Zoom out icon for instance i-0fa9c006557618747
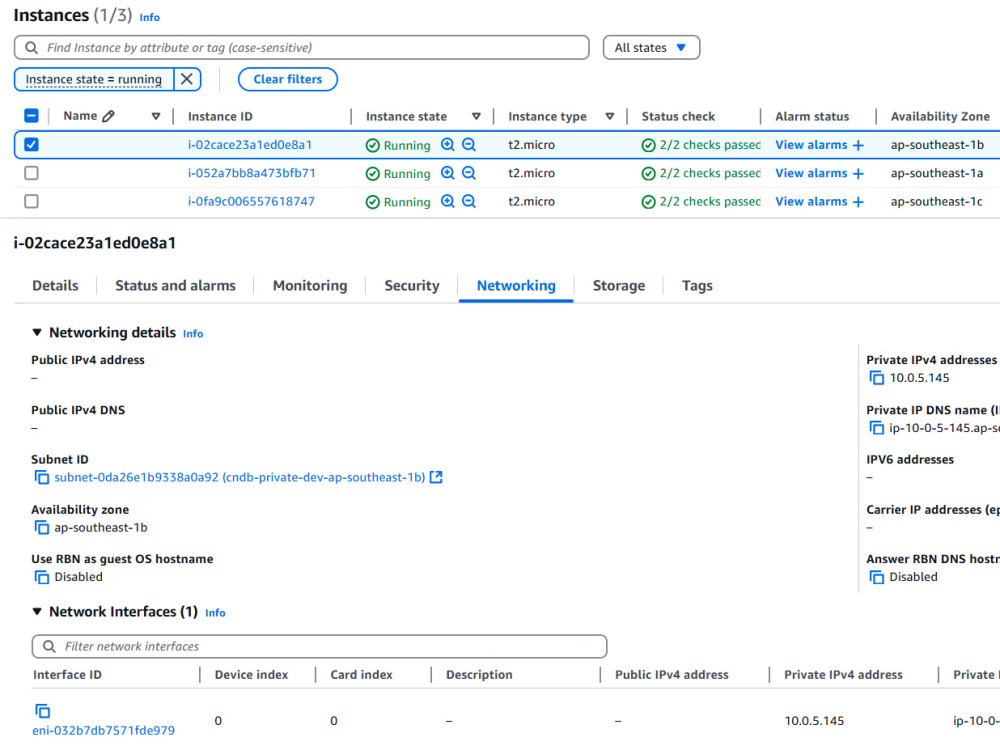Viewport: 1000px width, 750px height. [x=469, y=202]
